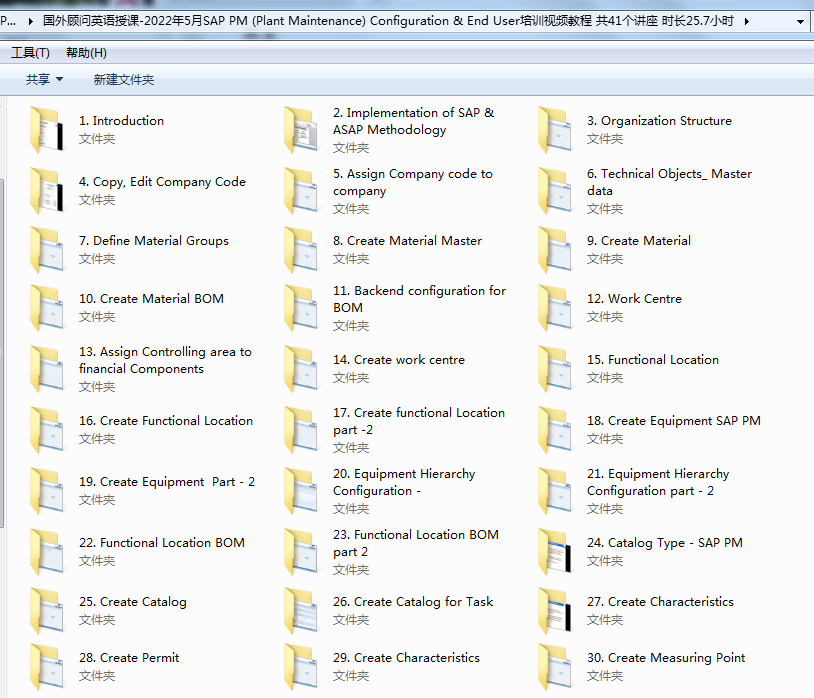Click the 16. Create Functional Location folder icon
Viewport: 814px width, 698px height.
(47, 430)
